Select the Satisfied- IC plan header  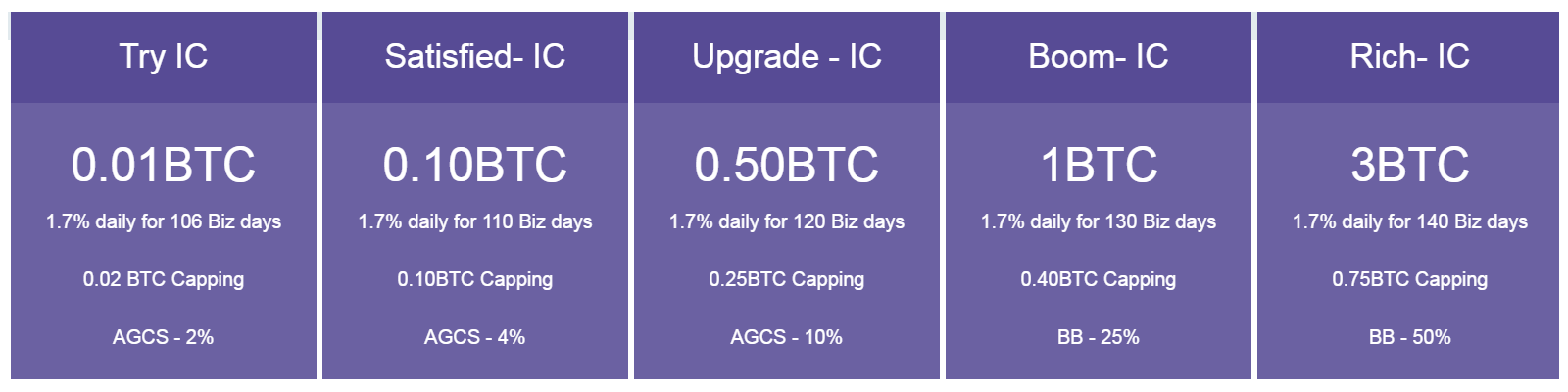point(475,57)
